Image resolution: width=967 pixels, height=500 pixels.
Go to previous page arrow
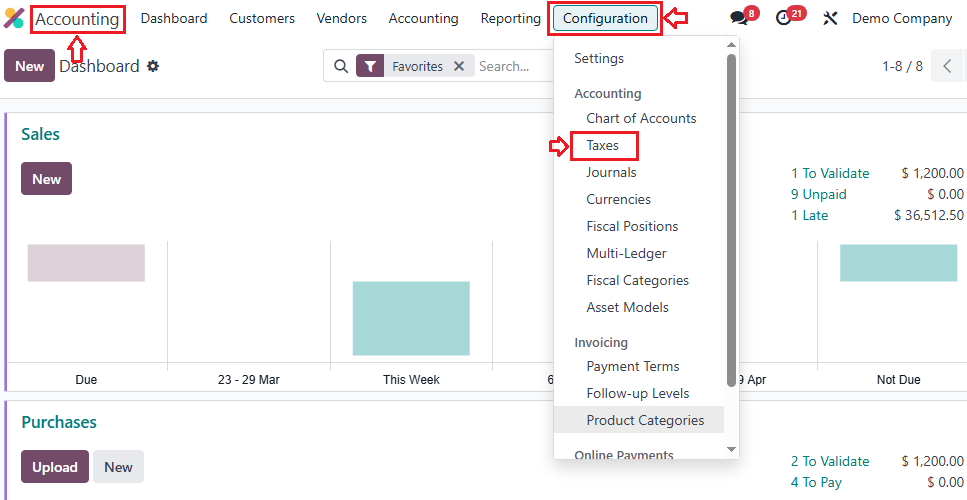[x=947, y=66]
